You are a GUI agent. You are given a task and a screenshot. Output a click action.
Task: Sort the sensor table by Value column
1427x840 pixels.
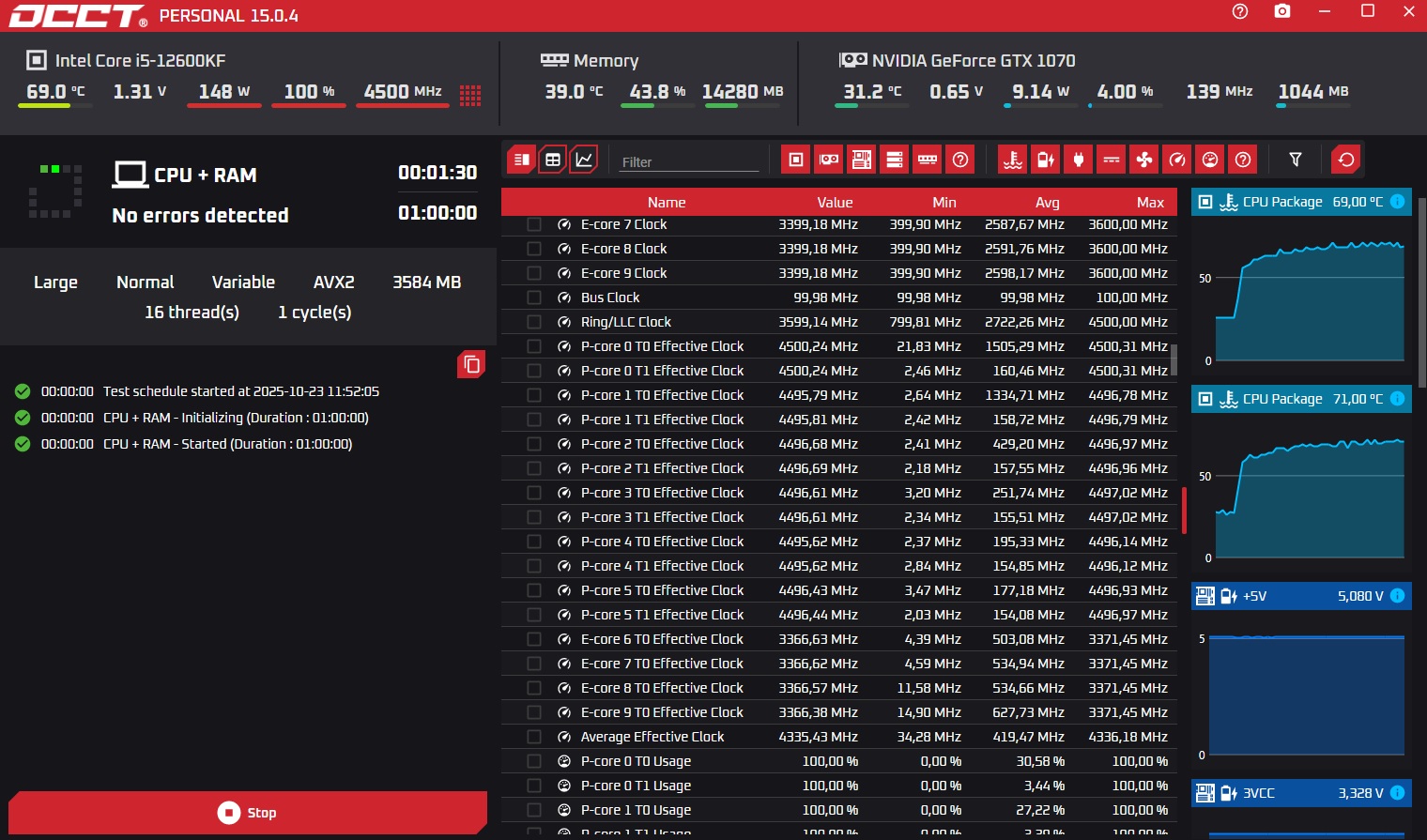835,203
